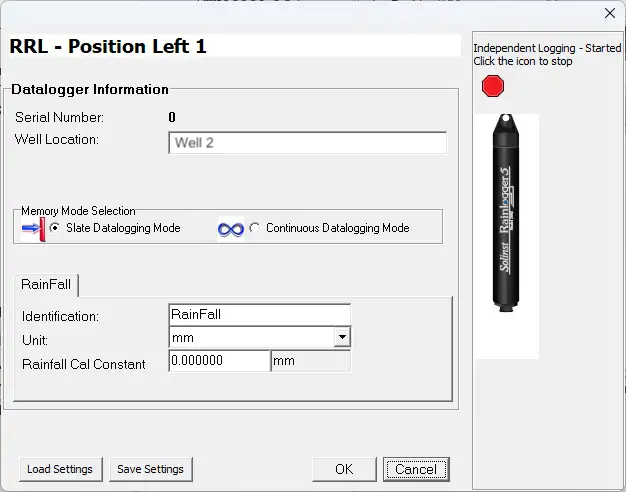The image size is (626, 492).
Task: Click the red stop logging icon
Action: tap(492, 87)
